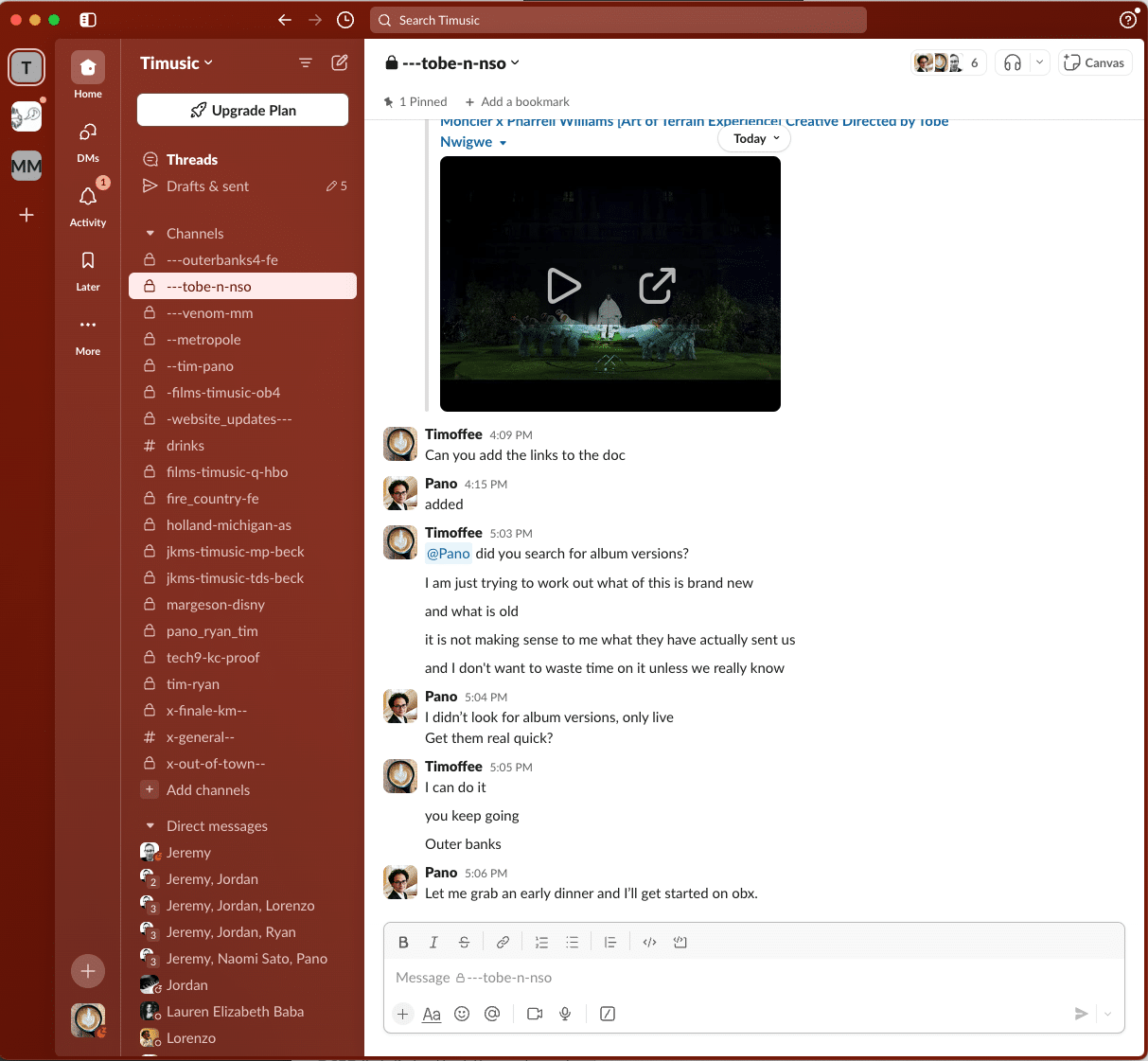1148x1061 pixels.
Task: Open the emoji picker
Action: click(462, 1014)
